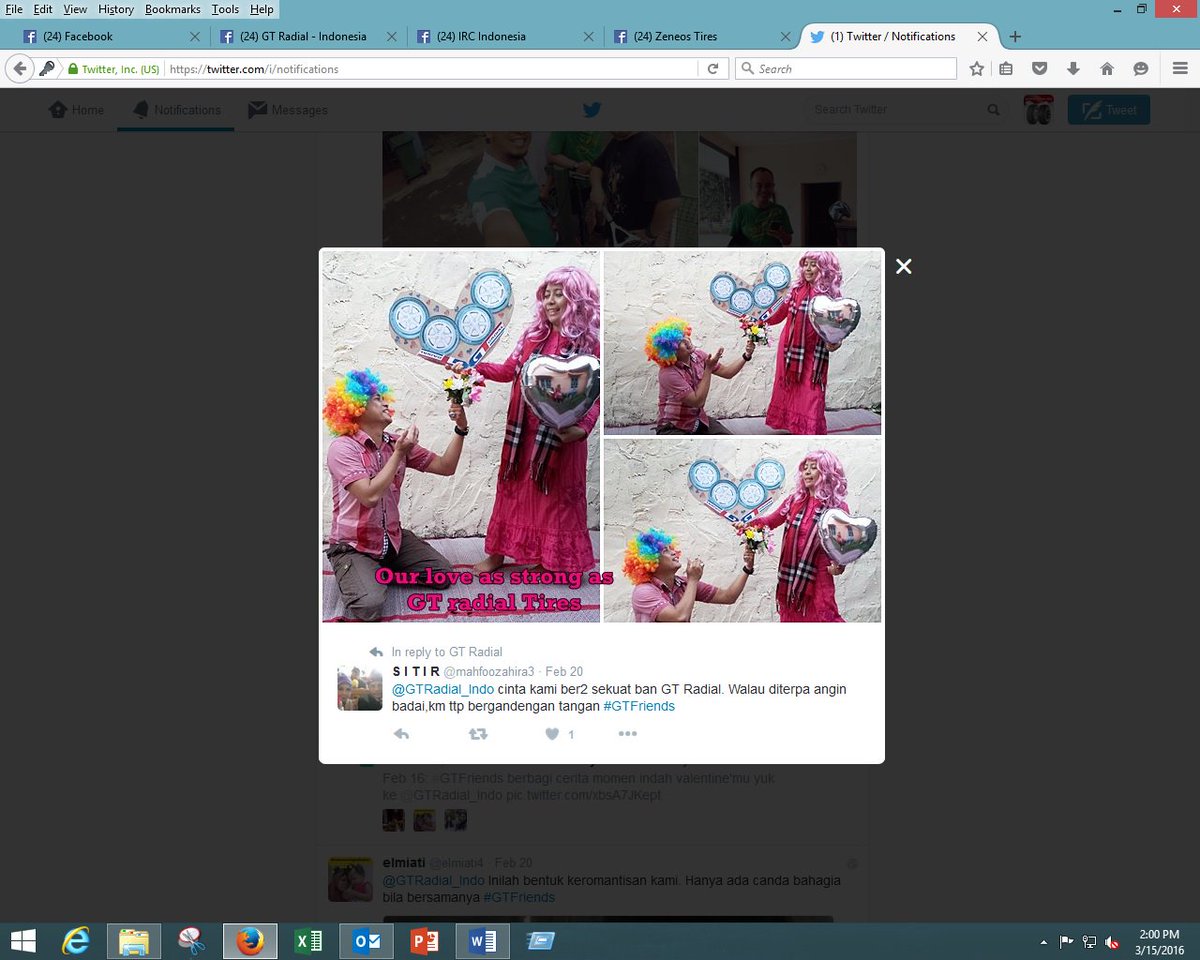Click the SITIR profile avatar
This screenshot has width=1200, height=960.
360,688
